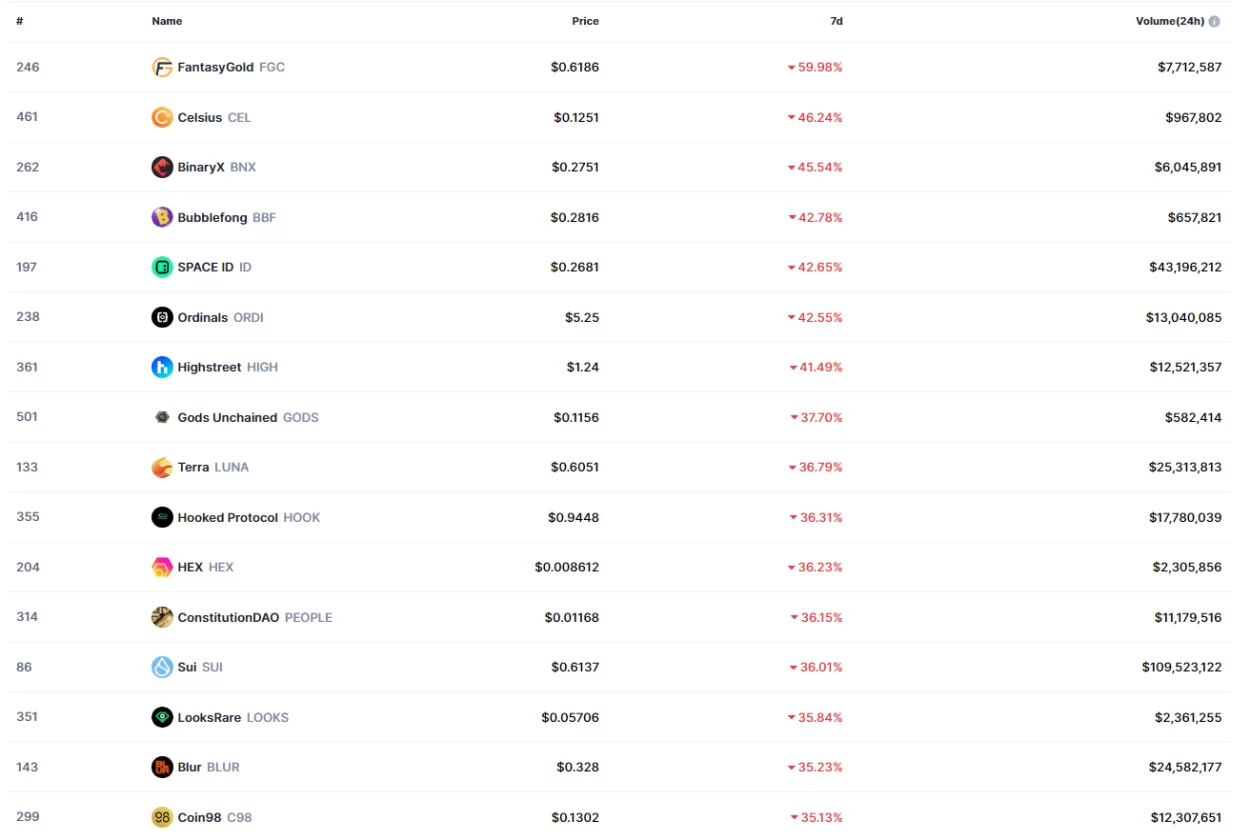Click the Volume(24h) info icon
The image size is (1250, 840).
coord(1215,21)
